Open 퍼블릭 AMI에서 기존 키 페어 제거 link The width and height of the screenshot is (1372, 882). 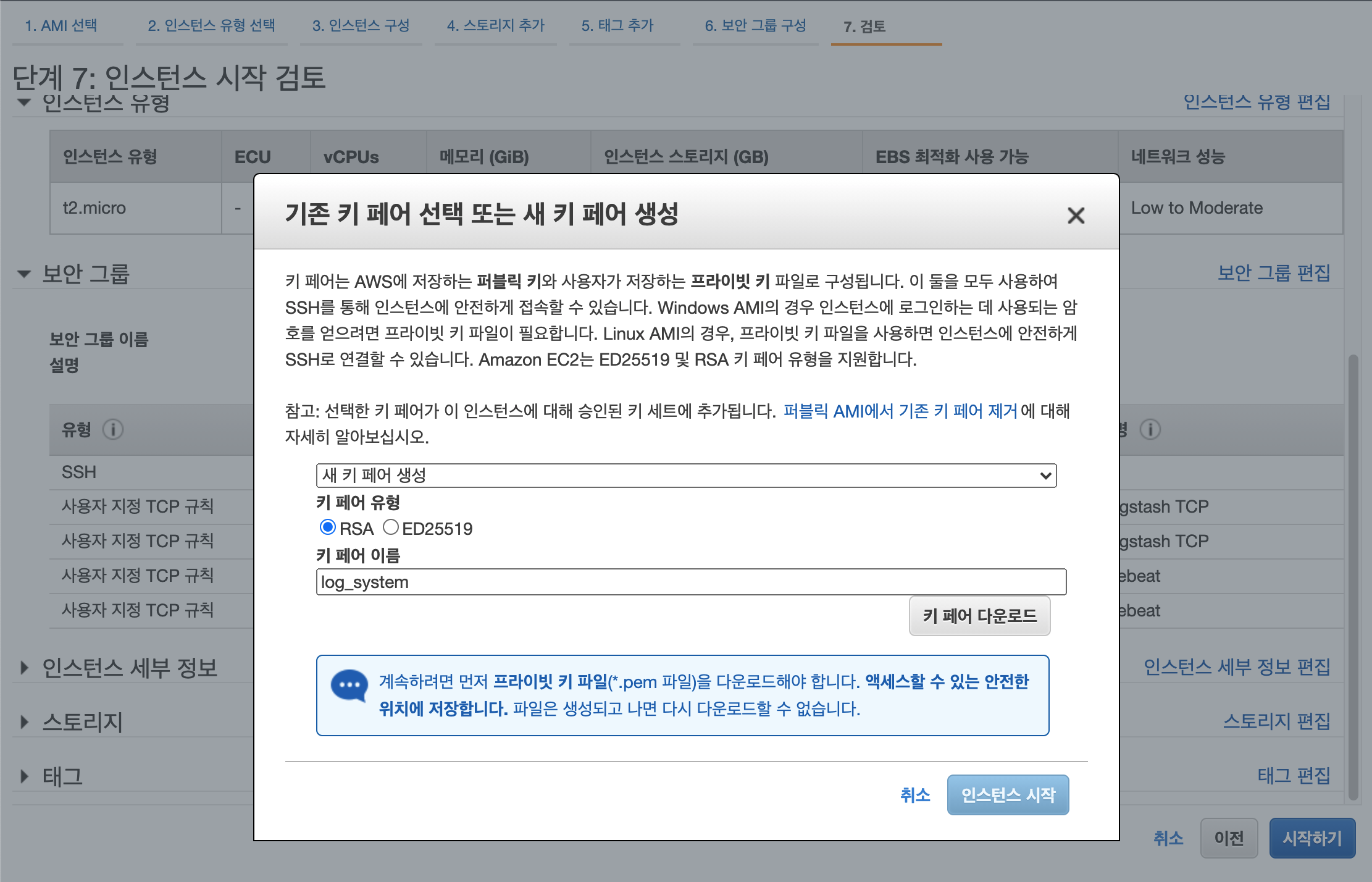(900, 411)
